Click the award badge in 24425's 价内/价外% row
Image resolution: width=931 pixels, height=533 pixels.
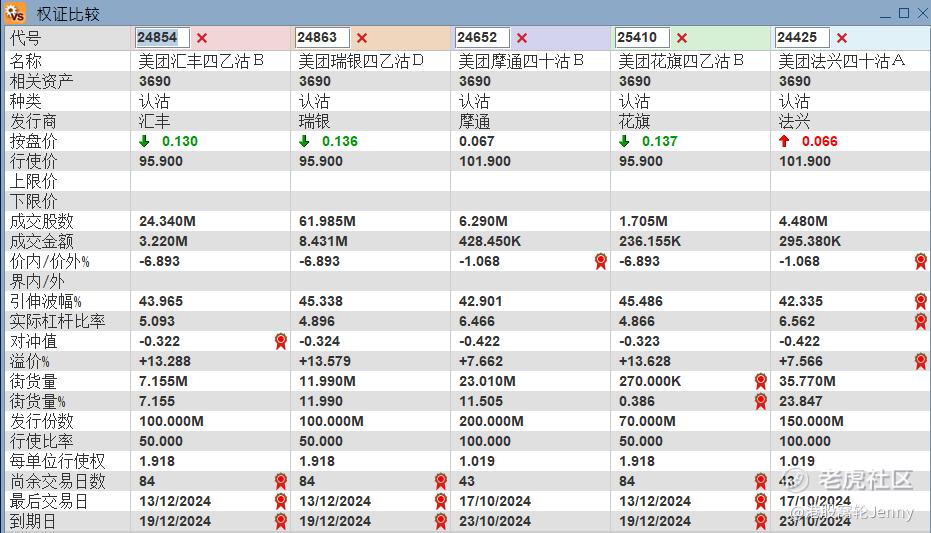[x=921, y=261]
